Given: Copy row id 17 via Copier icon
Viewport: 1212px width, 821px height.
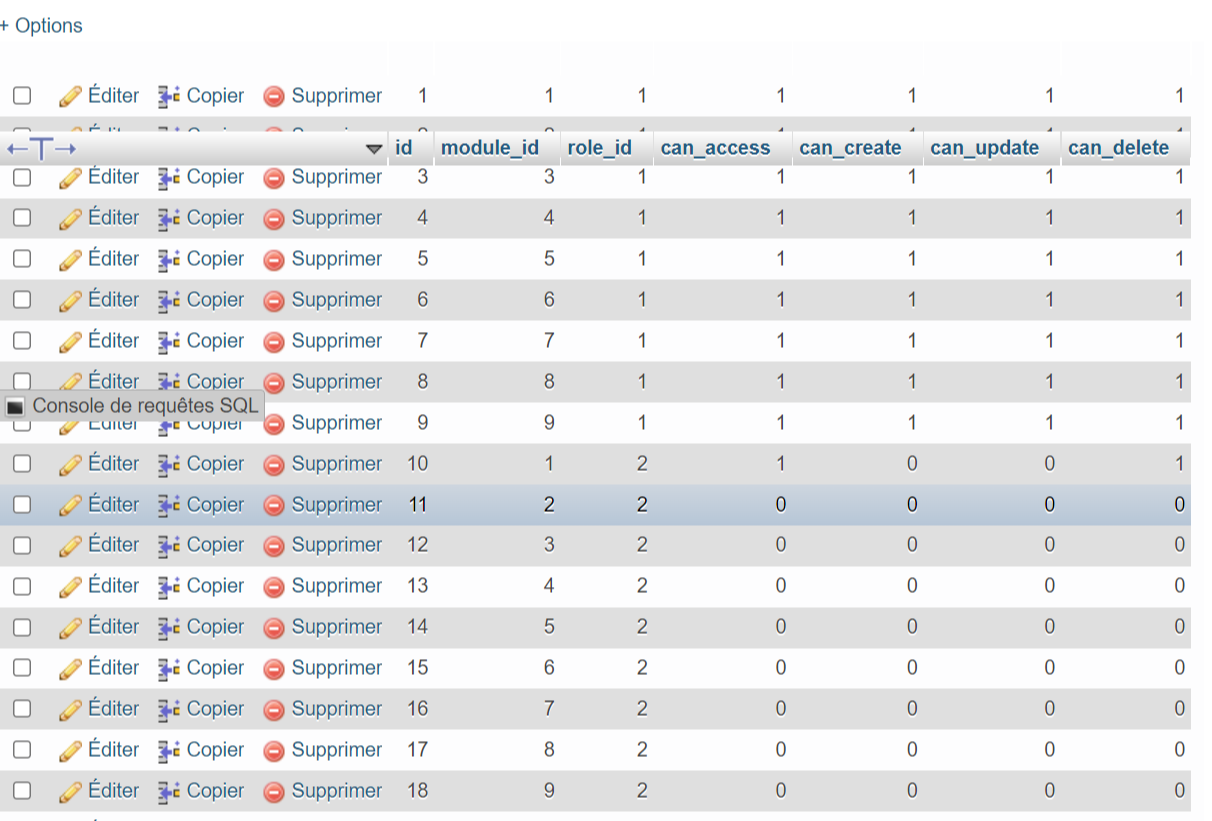Looking at the screenshot, I should click(169, 750).
